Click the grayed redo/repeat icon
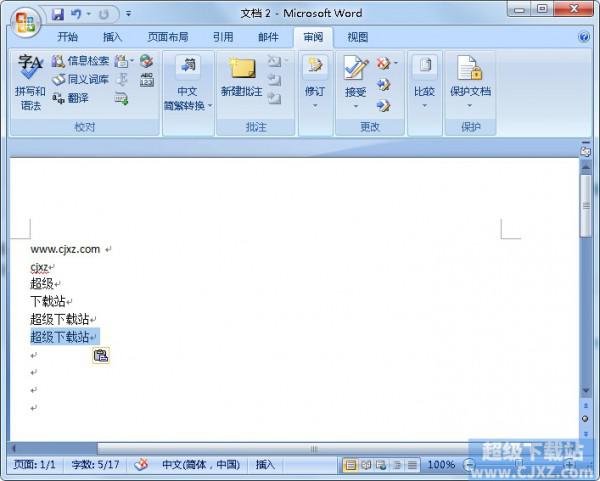 tap(104, 15)
